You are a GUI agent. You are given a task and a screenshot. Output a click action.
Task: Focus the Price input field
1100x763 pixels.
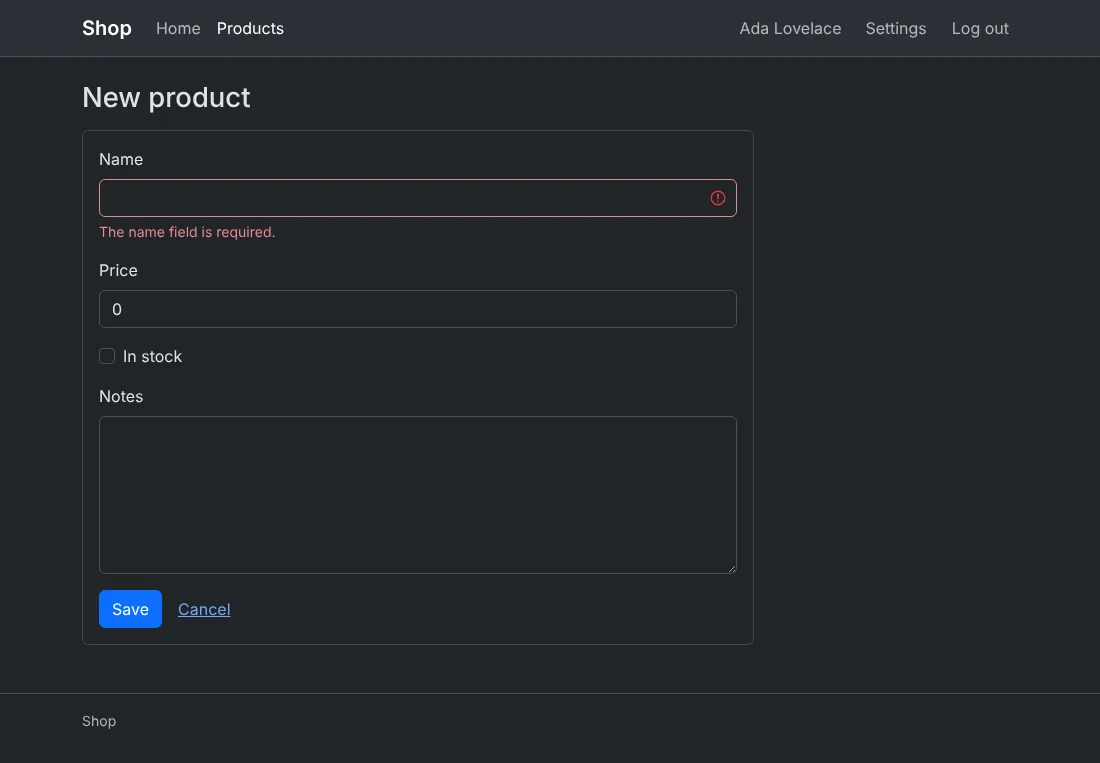(x=417, y=309)
